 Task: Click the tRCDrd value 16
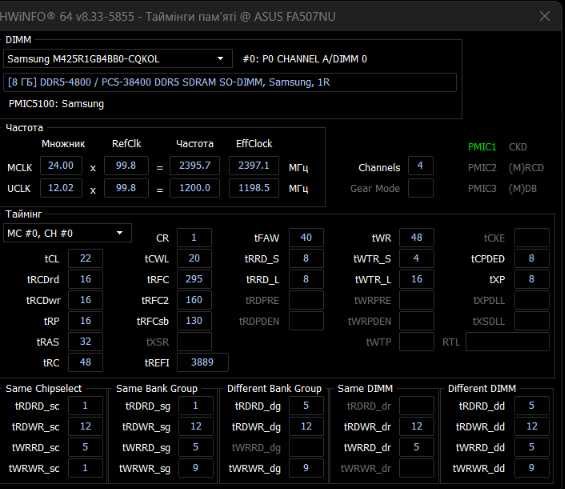(x=85, y=279)
